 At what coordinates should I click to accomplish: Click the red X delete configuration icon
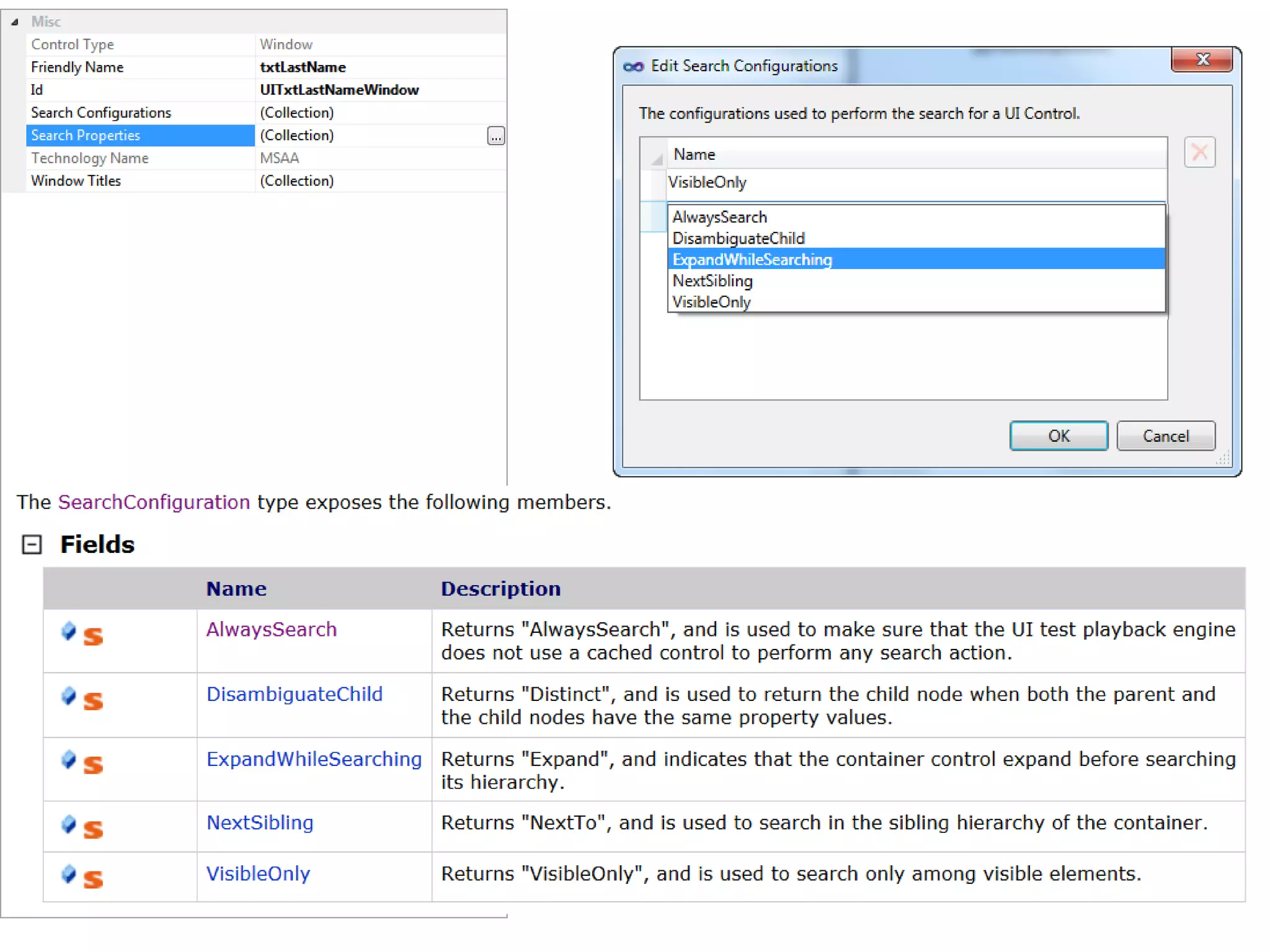coord(1199,152)
